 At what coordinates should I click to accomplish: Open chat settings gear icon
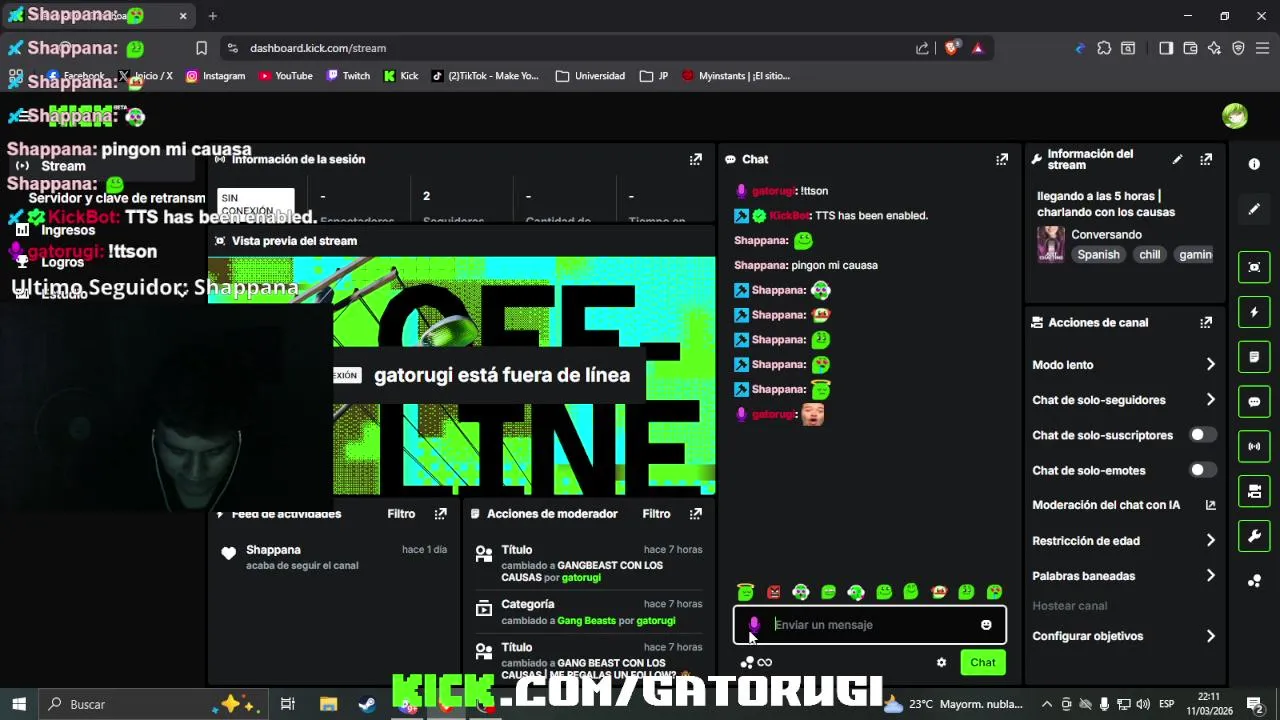pyautogui.click(x=941, y=662)
